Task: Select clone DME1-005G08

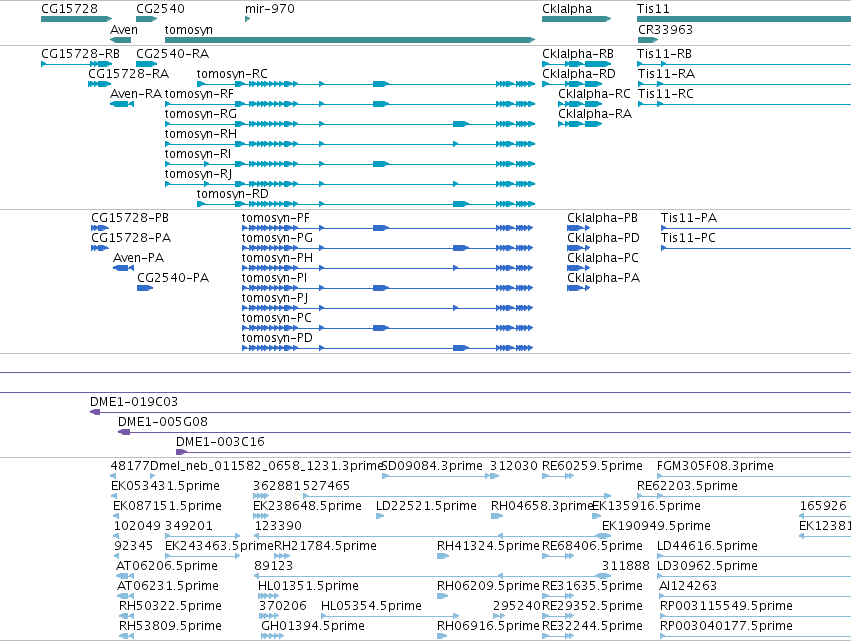Action: 485,432
